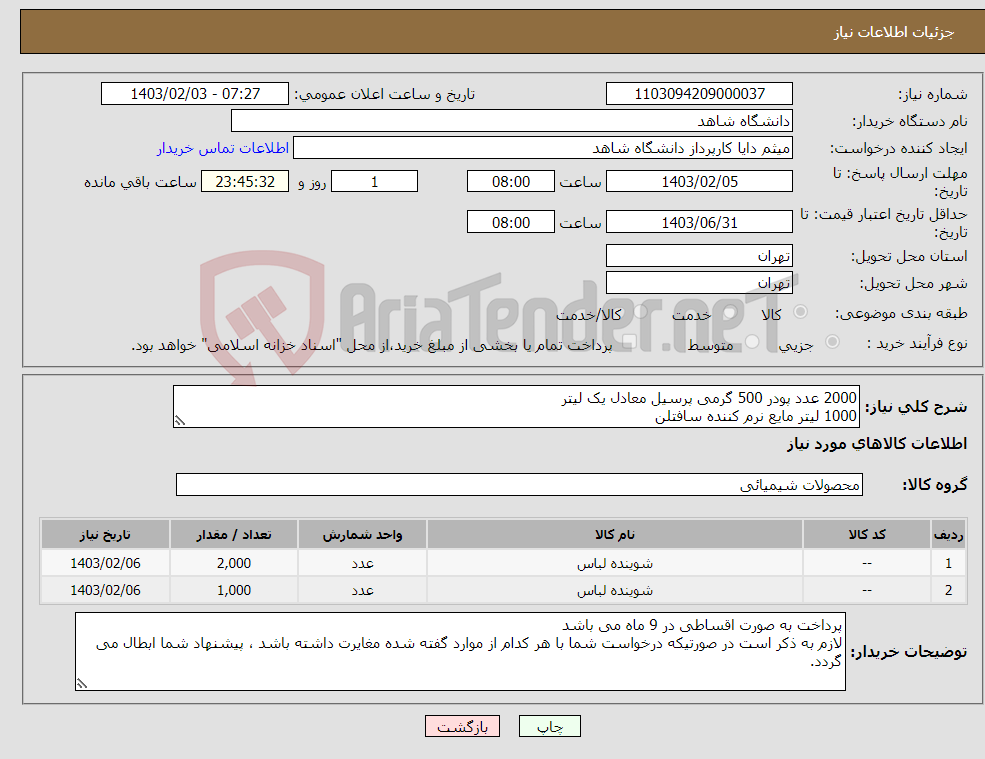Image resolution: width=985 pixels, height=759 pixels.
Task: Select the متوسط purchase type radio
Action: point(753,342)
